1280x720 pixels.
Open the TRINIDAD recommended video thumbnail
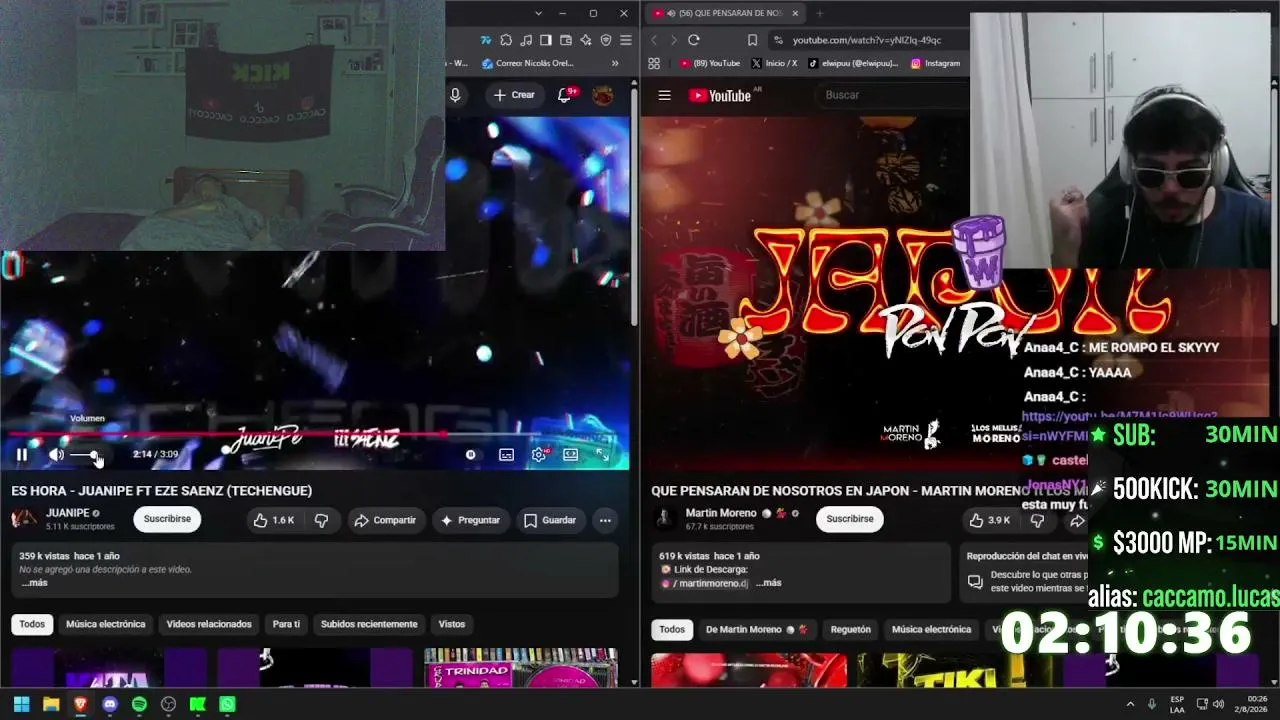521,667
